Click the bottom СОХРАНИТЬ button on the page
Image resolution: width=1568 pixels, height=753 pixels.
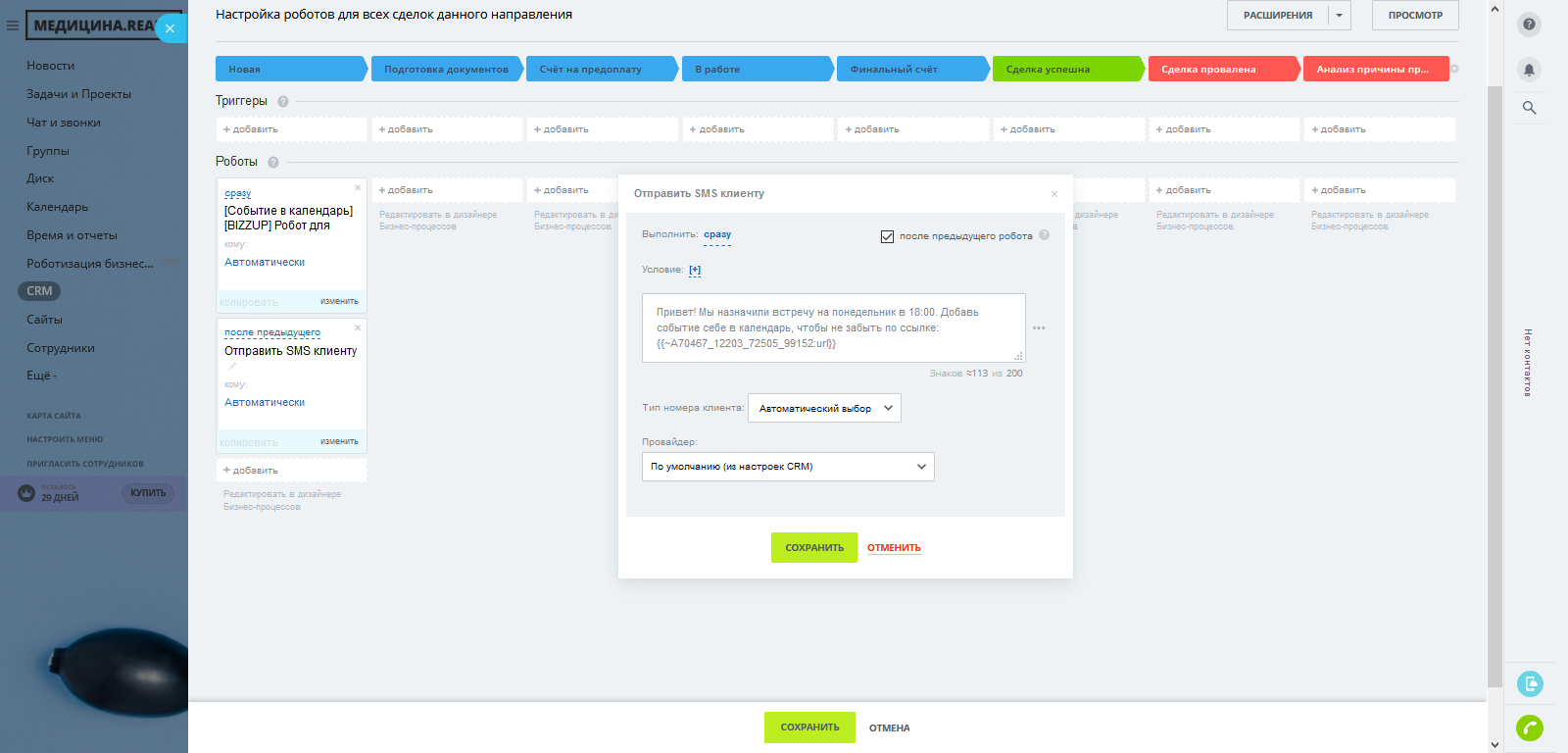pyautogui.click(x=809, y=728)
